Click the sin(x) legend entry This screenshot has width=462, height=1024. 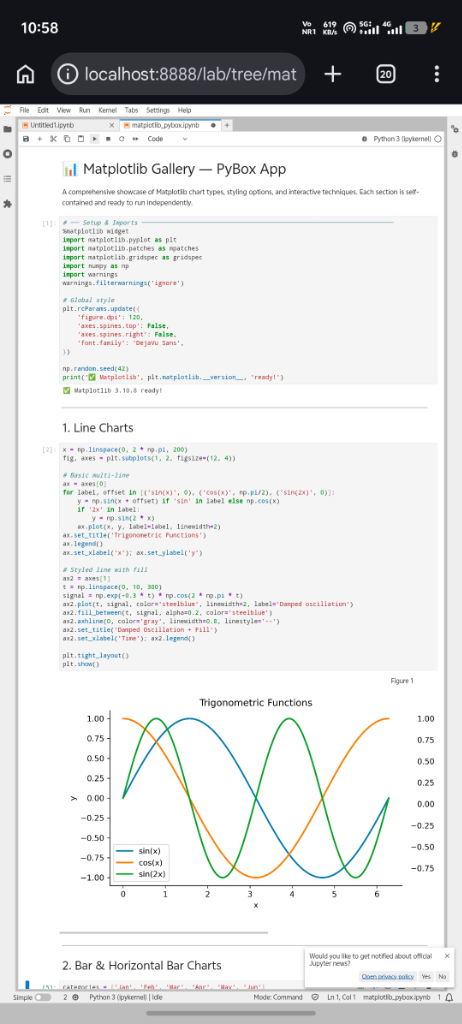[140, 850]
